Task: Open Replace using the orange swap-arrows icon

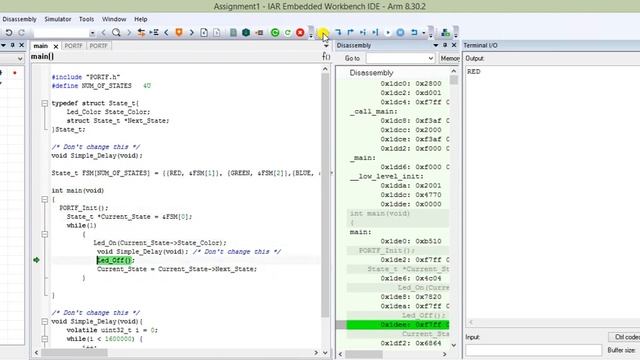Action: click(141, 32)
